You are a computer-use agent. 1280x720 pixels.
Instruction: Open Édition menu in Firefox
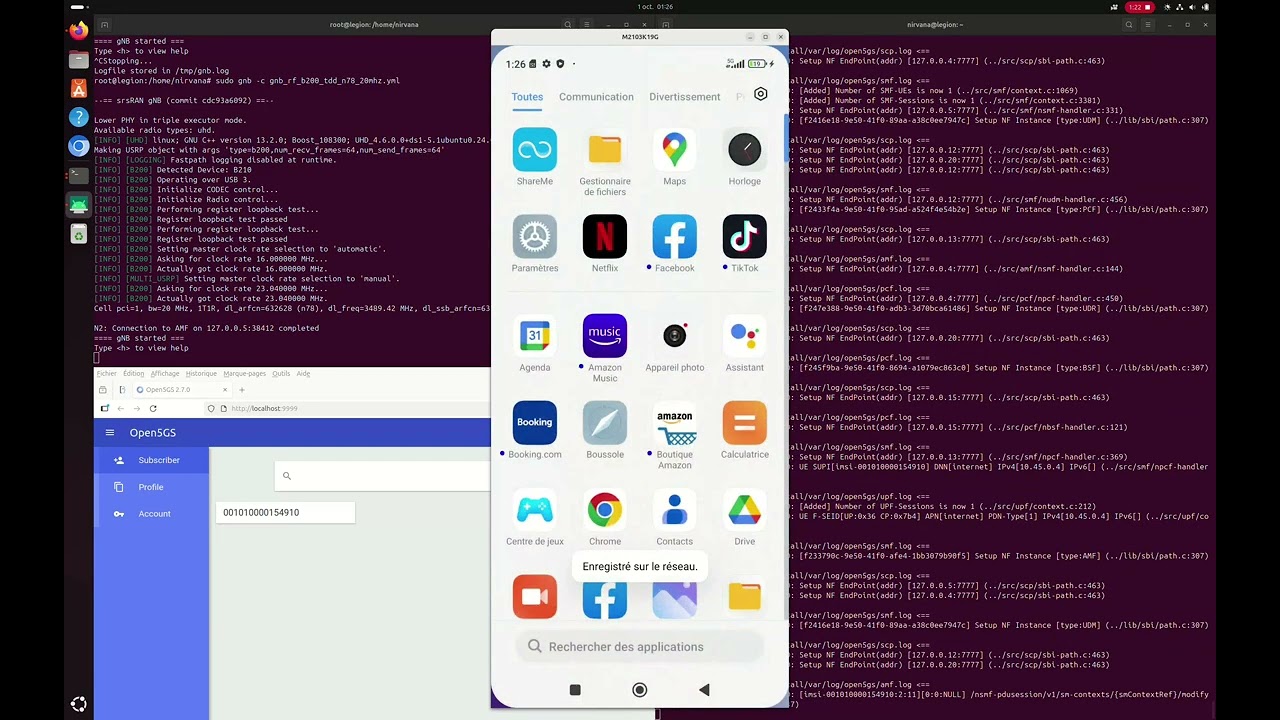pos(133,374)
